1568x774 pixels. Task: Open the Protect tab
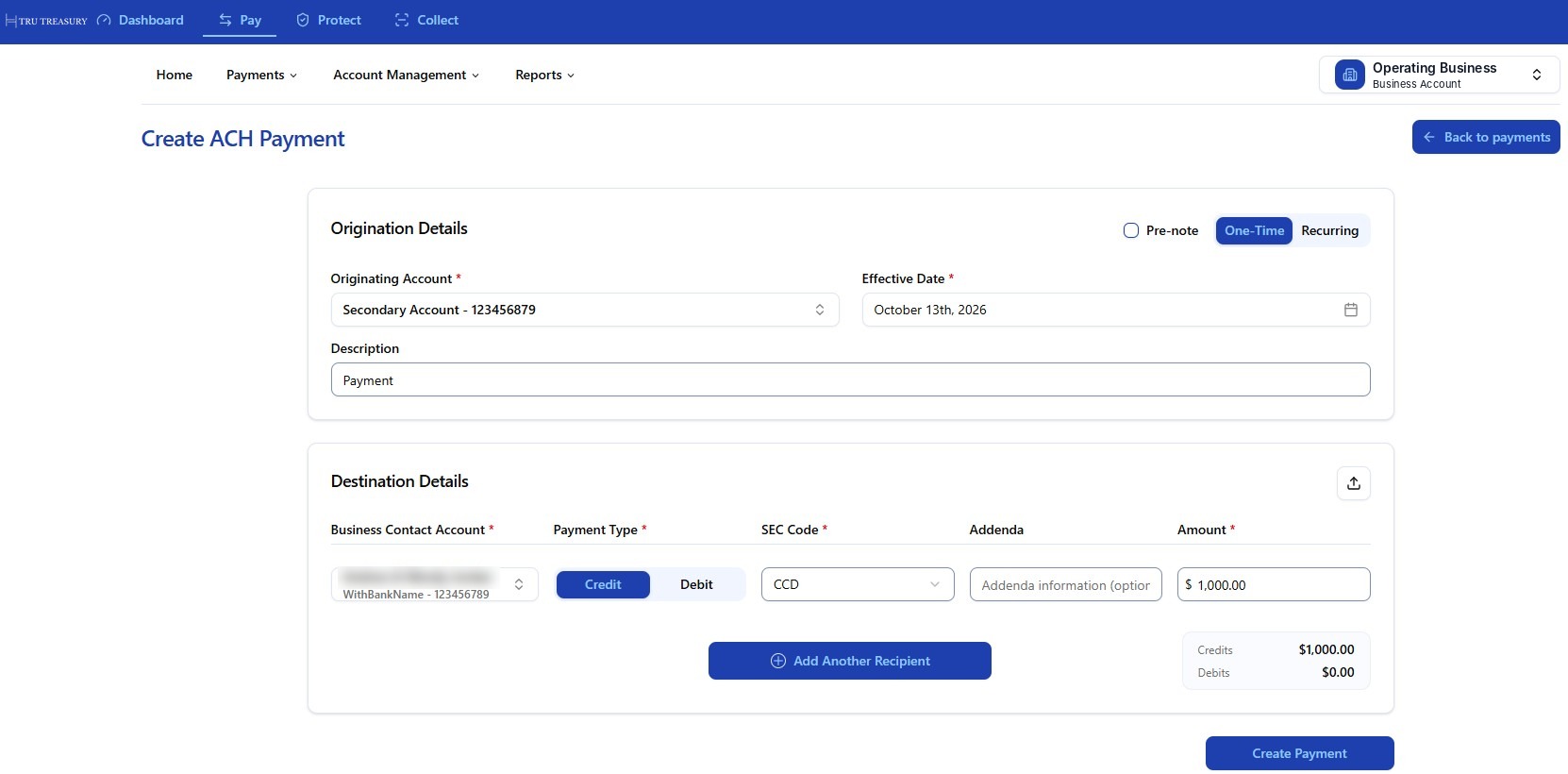point(328,20)
